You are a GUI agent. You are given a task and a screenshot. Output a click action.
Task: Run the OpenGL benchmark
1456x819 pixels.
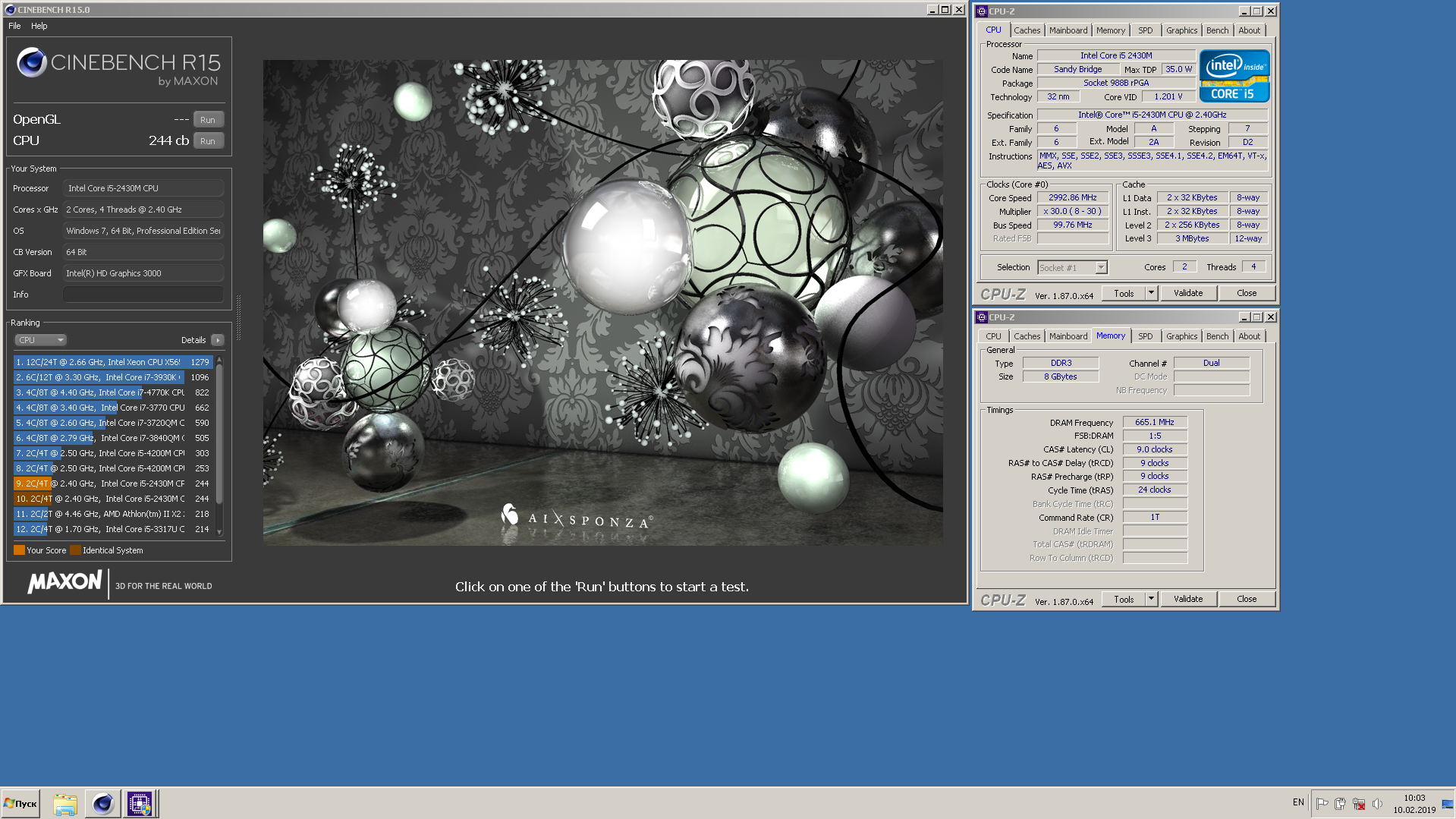[x=208, y=120]
